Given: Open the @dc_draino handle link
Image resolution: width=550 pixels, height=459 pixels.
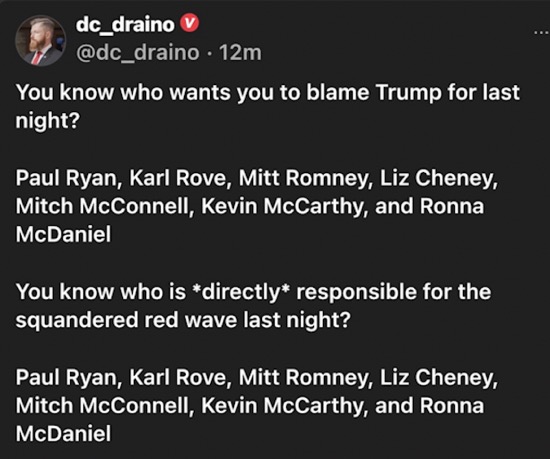Looking at the screenshot, I should 138,53.
